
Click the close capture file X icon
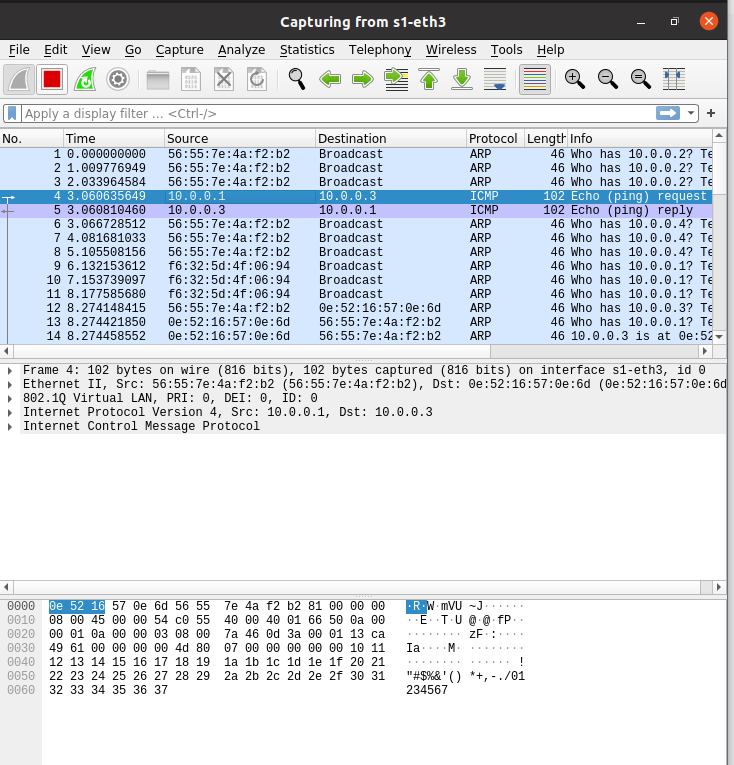point(224,79)
